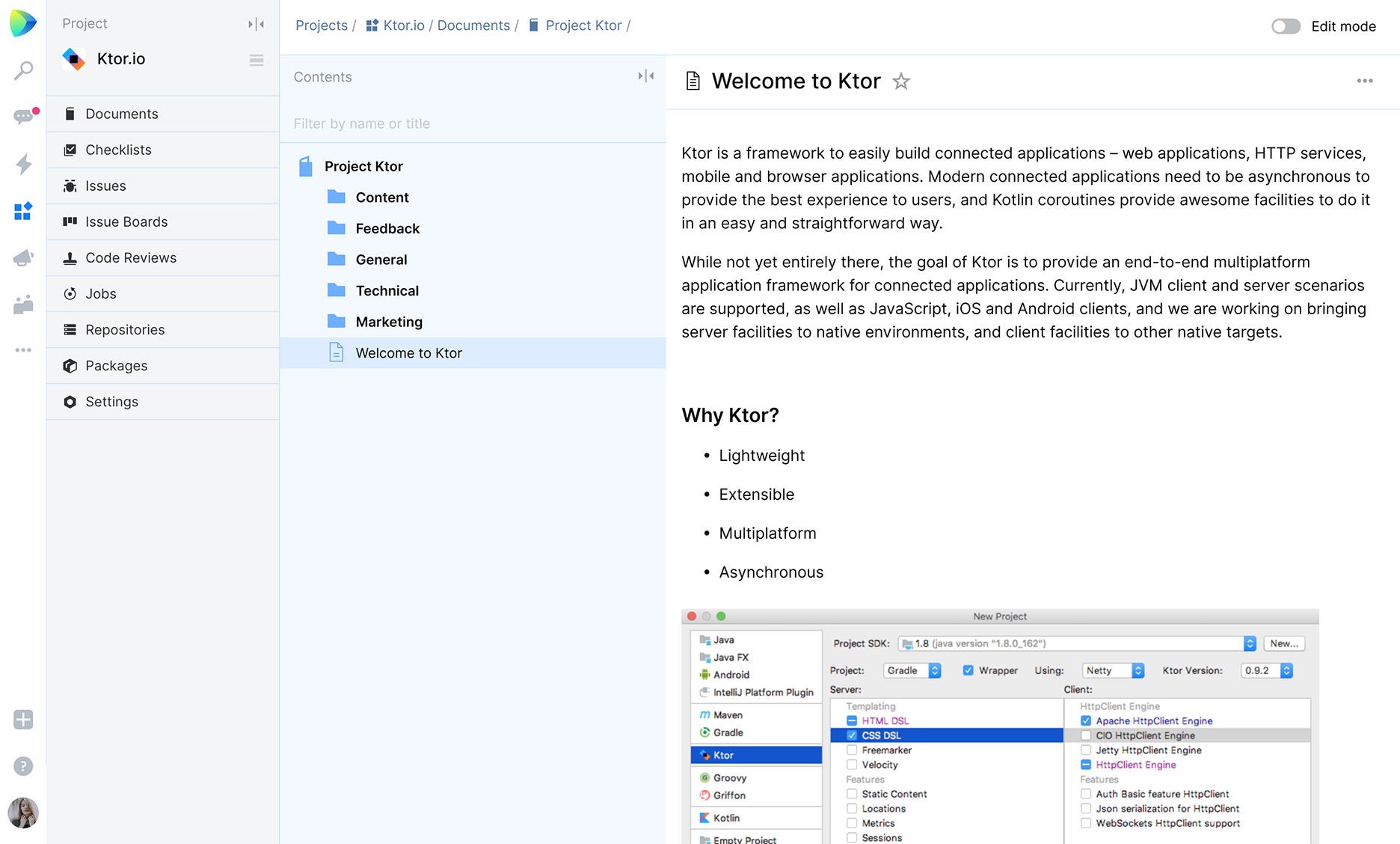Screen dimensions: 1400x844
Task: Open Issue Boards in project menu
Action: tap(163, 221)
